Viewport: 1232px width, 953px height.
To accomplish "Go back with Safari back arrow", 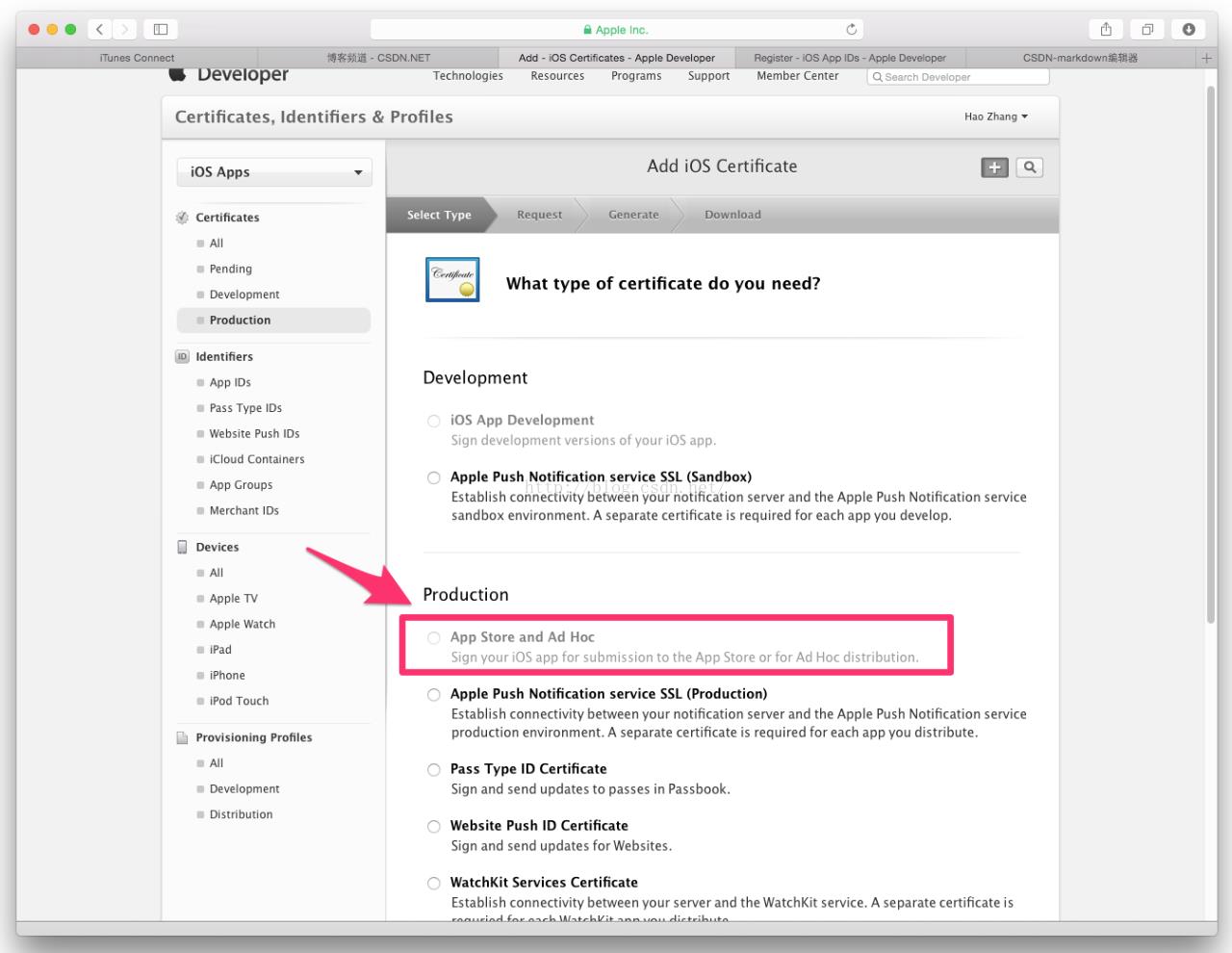I will click(100, 30).
